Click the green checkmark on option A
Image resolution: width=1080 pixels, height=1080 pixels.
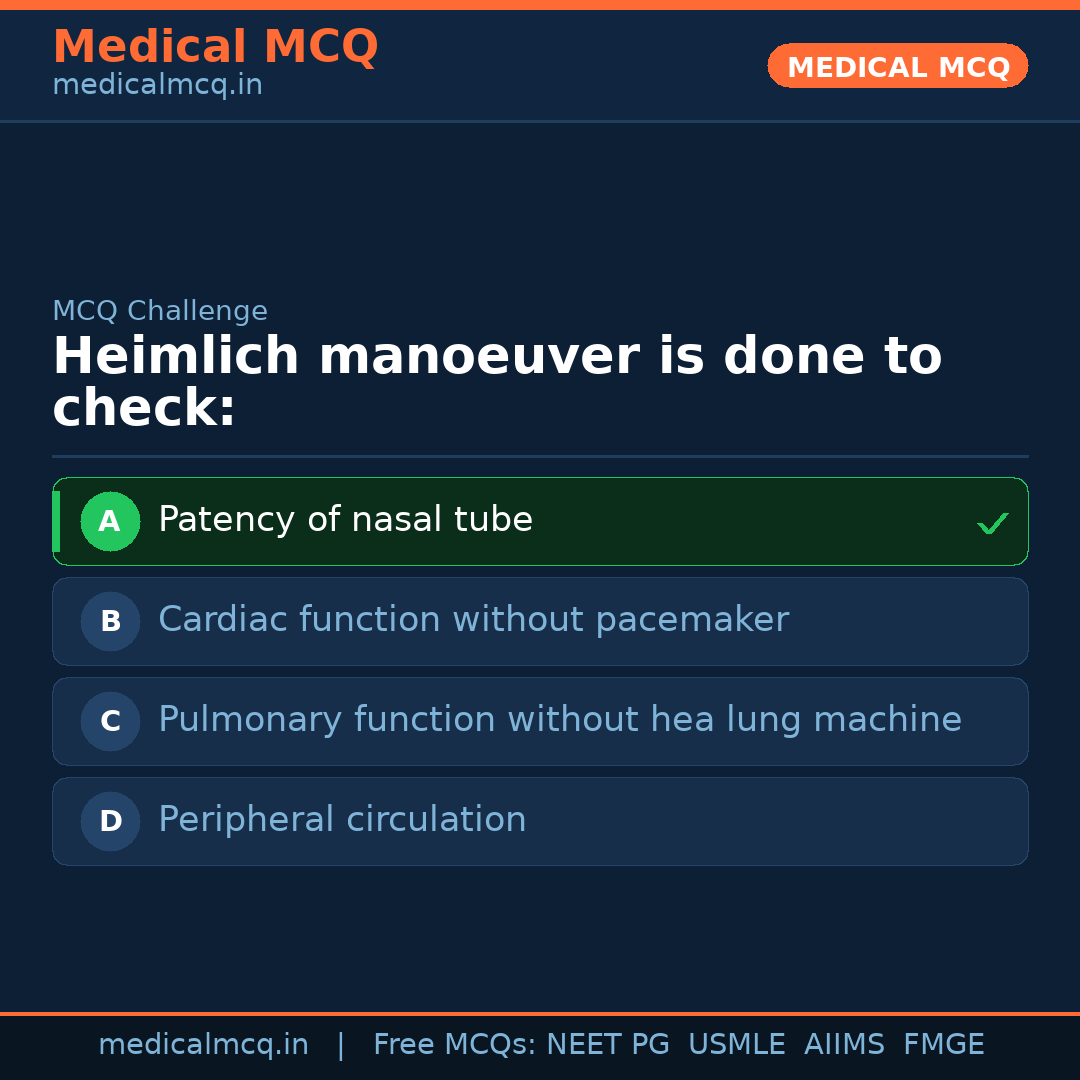pyautogui.click(x=992, y=523)
